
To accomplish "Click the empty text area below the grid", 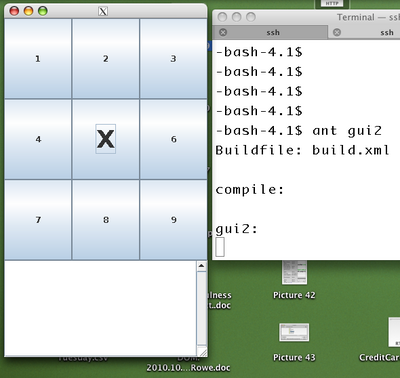I will pyautogui.click(x=100, y=308).
